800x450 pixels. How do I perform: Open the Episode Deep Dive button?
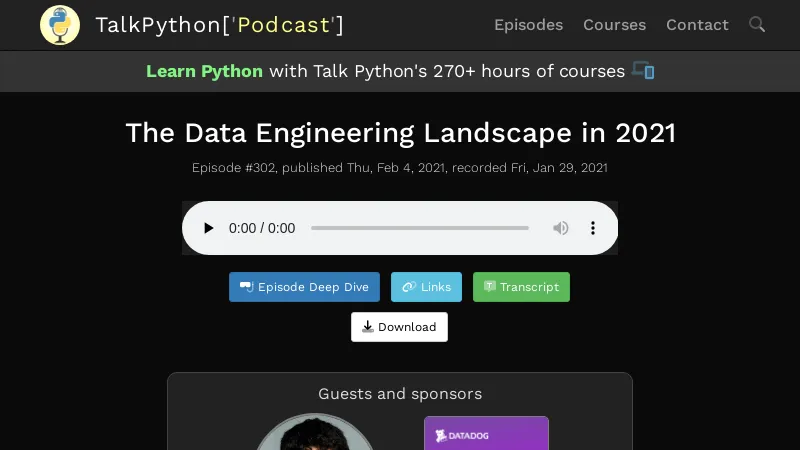[x=304, y=287]
